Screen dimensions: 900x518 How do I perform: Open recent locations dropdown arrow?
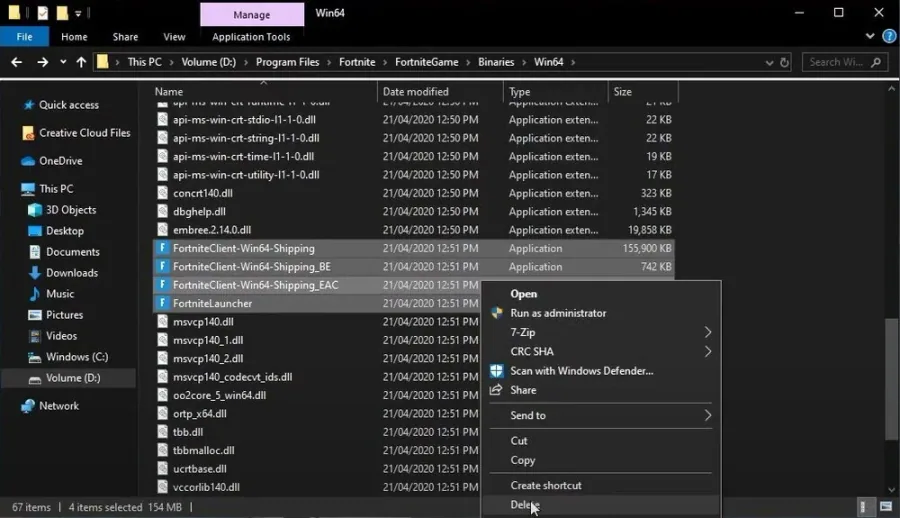pyautogui.click(x=63, y=62)
